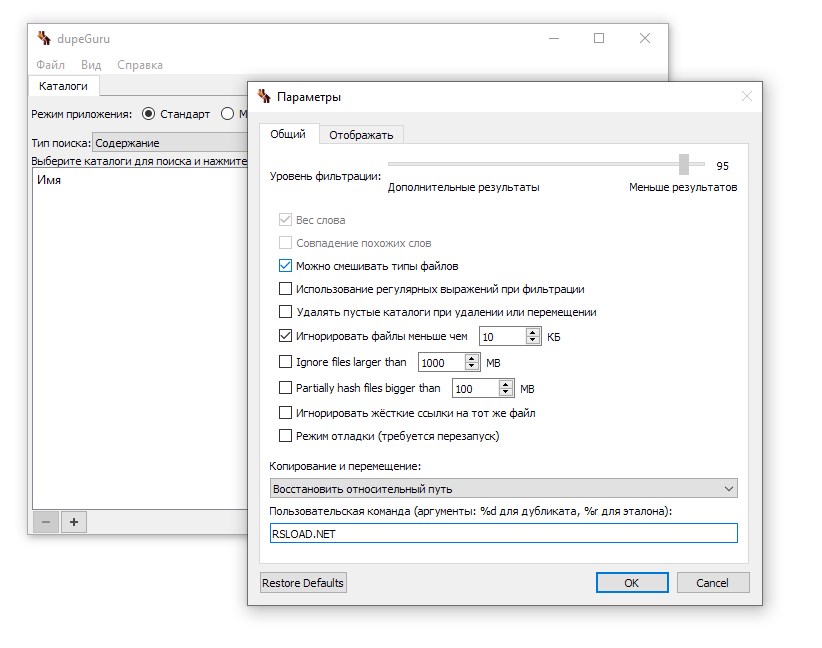Enable 'Использование регулярных выражений при фильтрации'
The image size is (822, 648).
285,289
